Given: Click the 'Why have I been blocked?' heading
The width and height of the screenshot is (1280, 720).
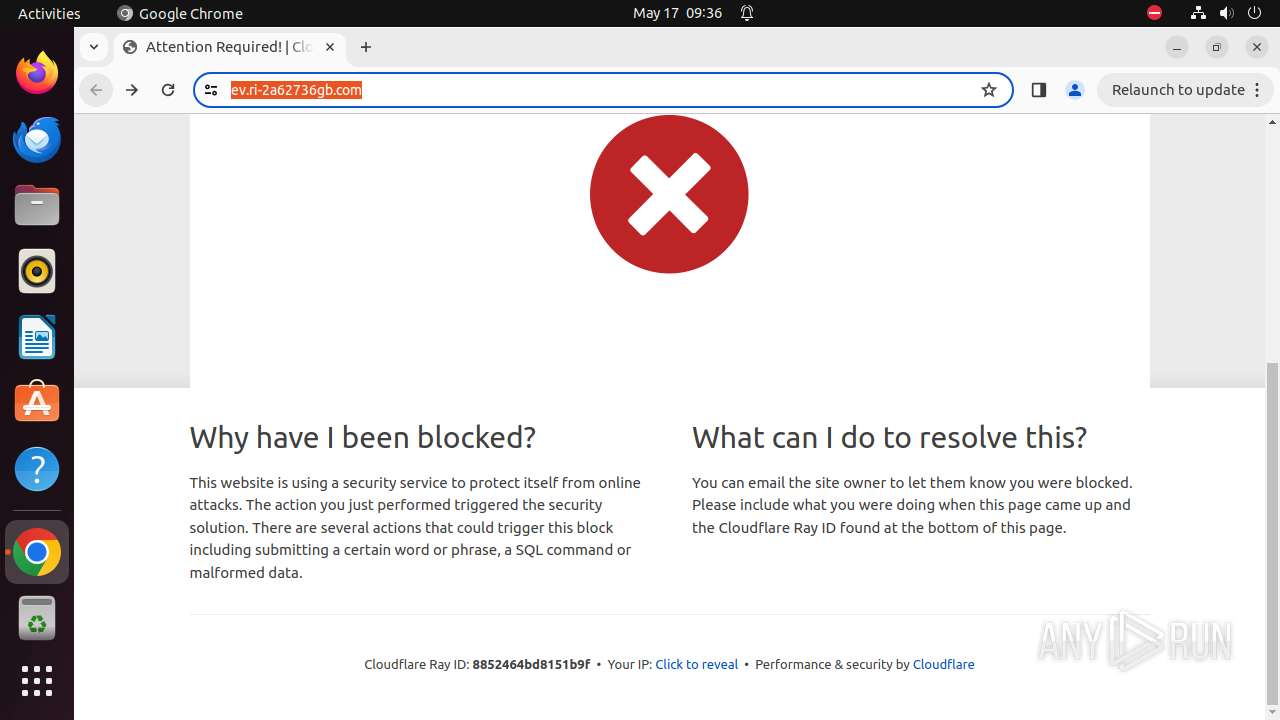Looking at the screenshot, I should 363,437.
